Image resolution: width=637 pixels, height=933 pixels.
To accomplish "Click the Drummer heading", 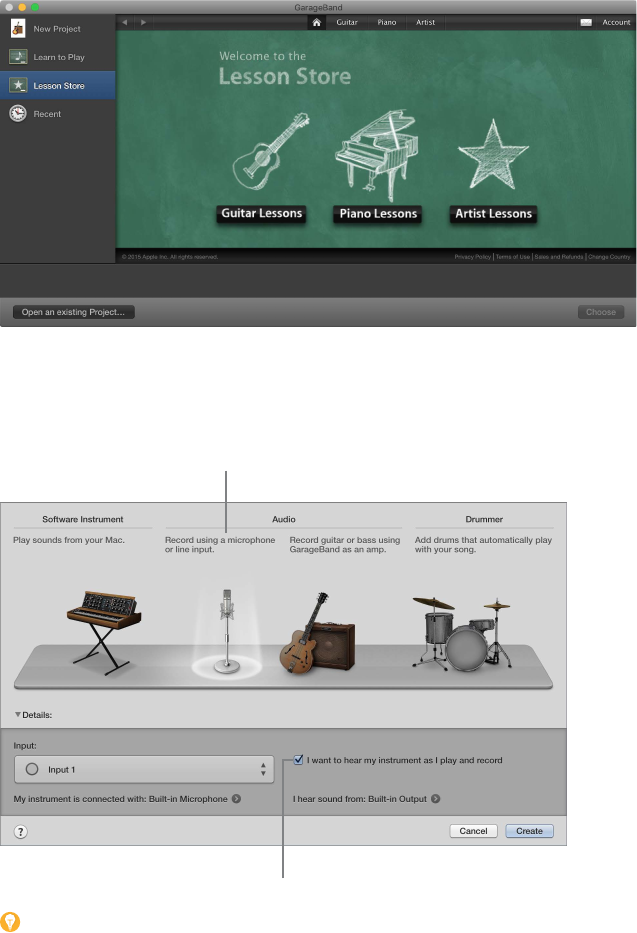I will [x=484, y=519].
